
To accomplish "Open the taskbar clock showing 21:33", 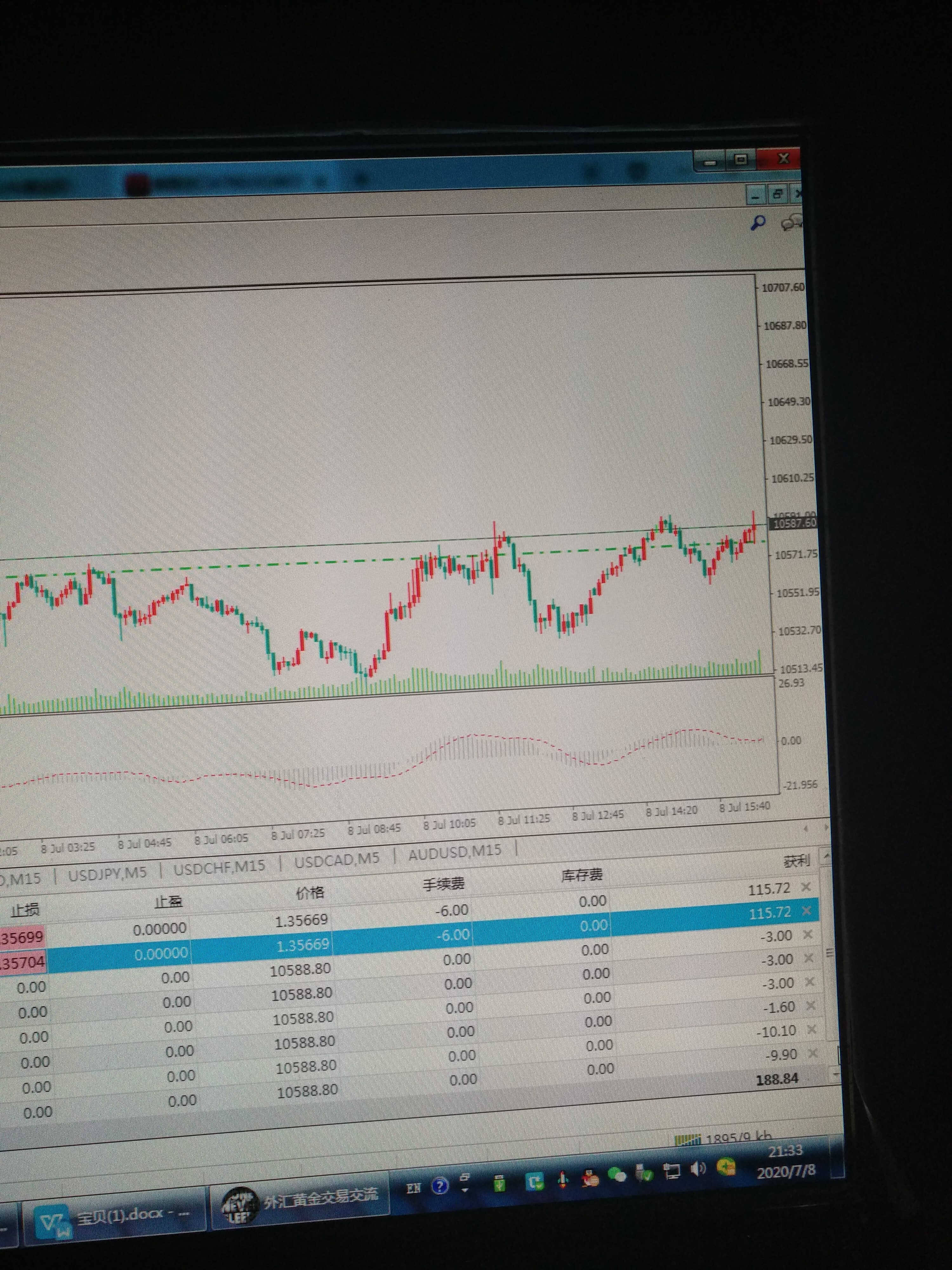I will [786, 1161].
